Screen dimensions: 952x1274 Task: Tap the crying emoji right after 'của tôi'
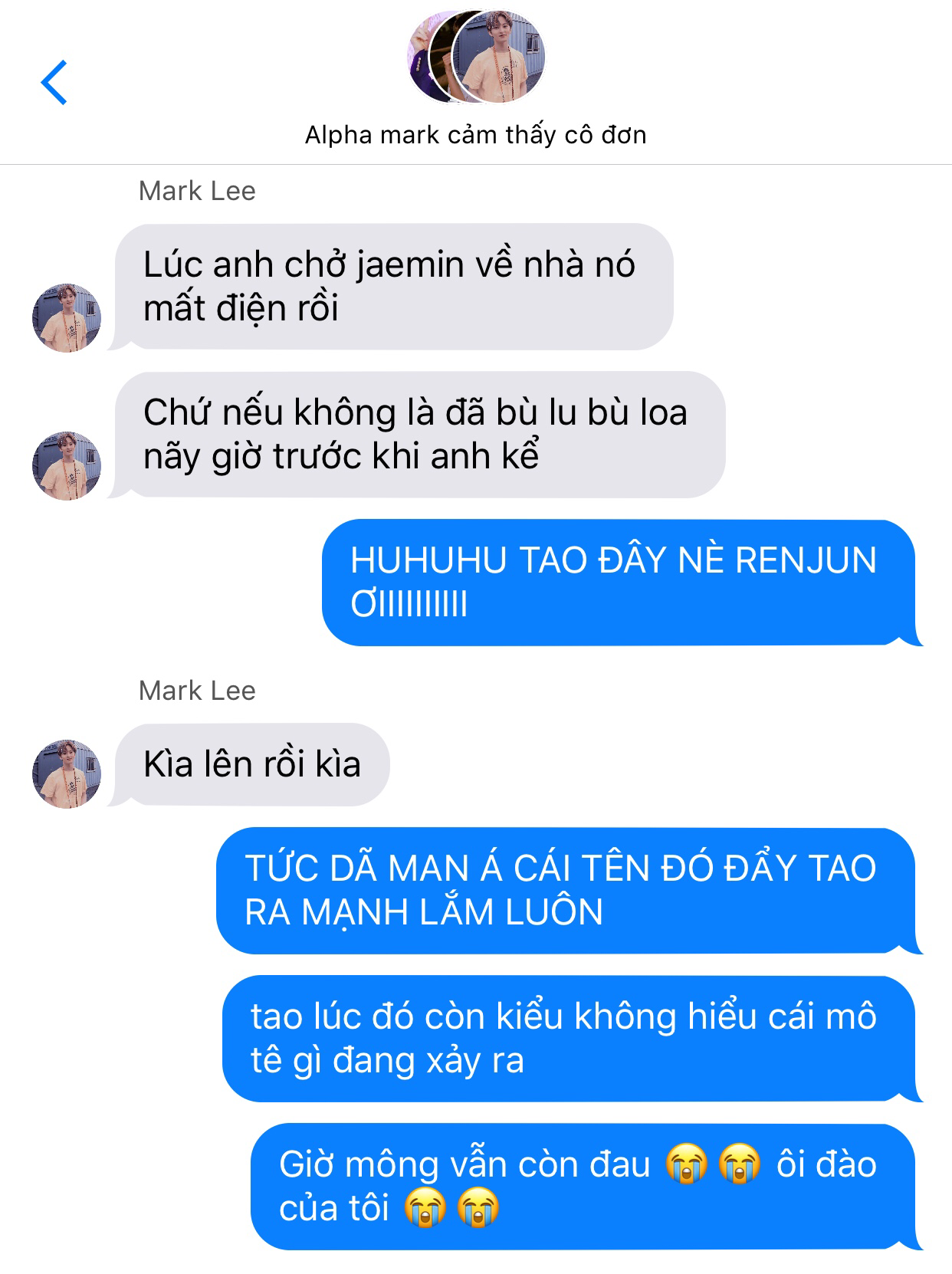425,1207
